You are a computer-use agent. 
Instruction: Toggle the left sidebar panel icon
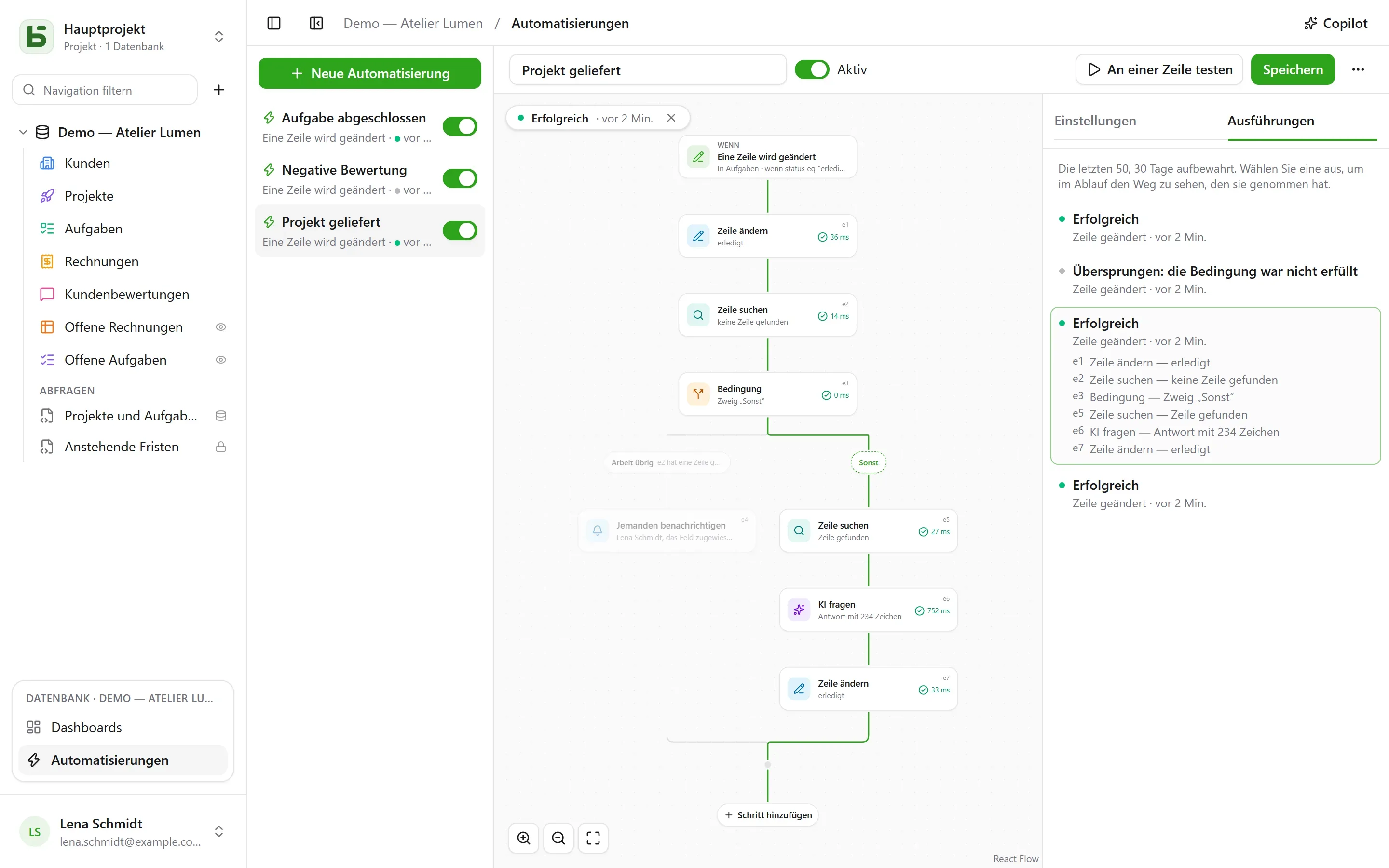point(274,23)
